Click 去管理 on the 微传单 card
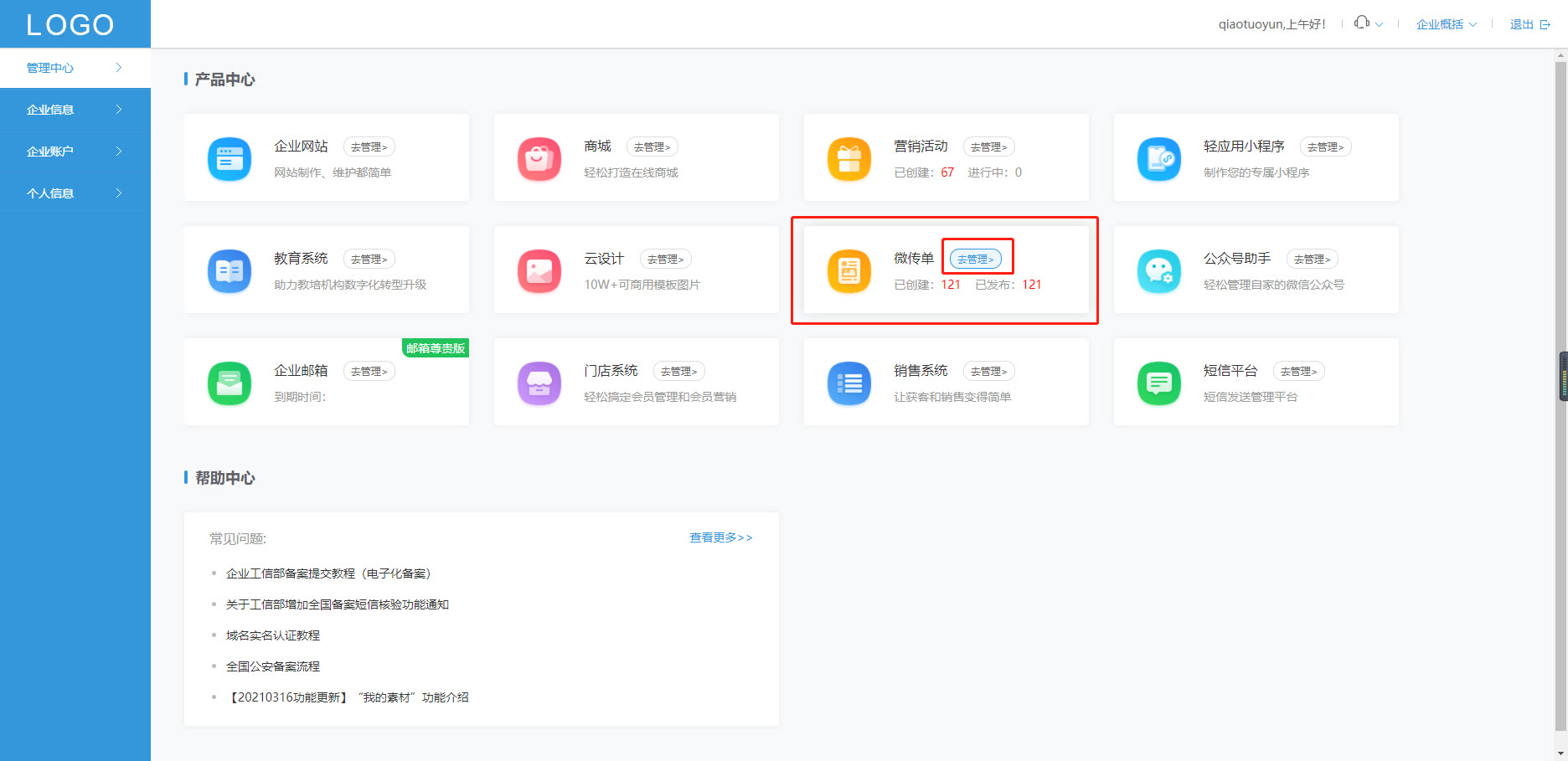1568x761 pixels. (x=977, y=258)
